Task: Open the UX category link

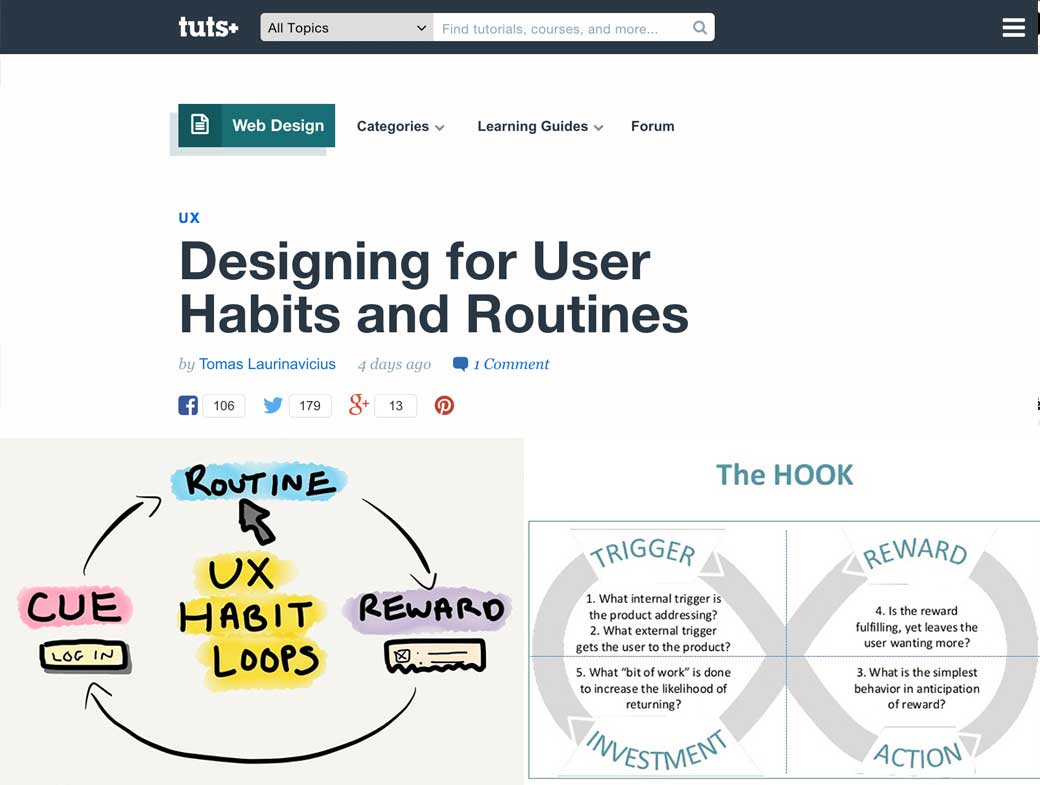Action: tap(188, 217)
